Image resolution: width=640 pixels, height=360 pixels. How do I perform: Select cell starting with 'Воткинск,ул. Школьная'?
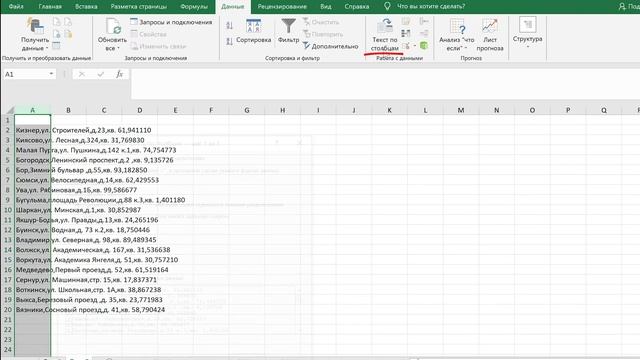(x=33, y=290)
